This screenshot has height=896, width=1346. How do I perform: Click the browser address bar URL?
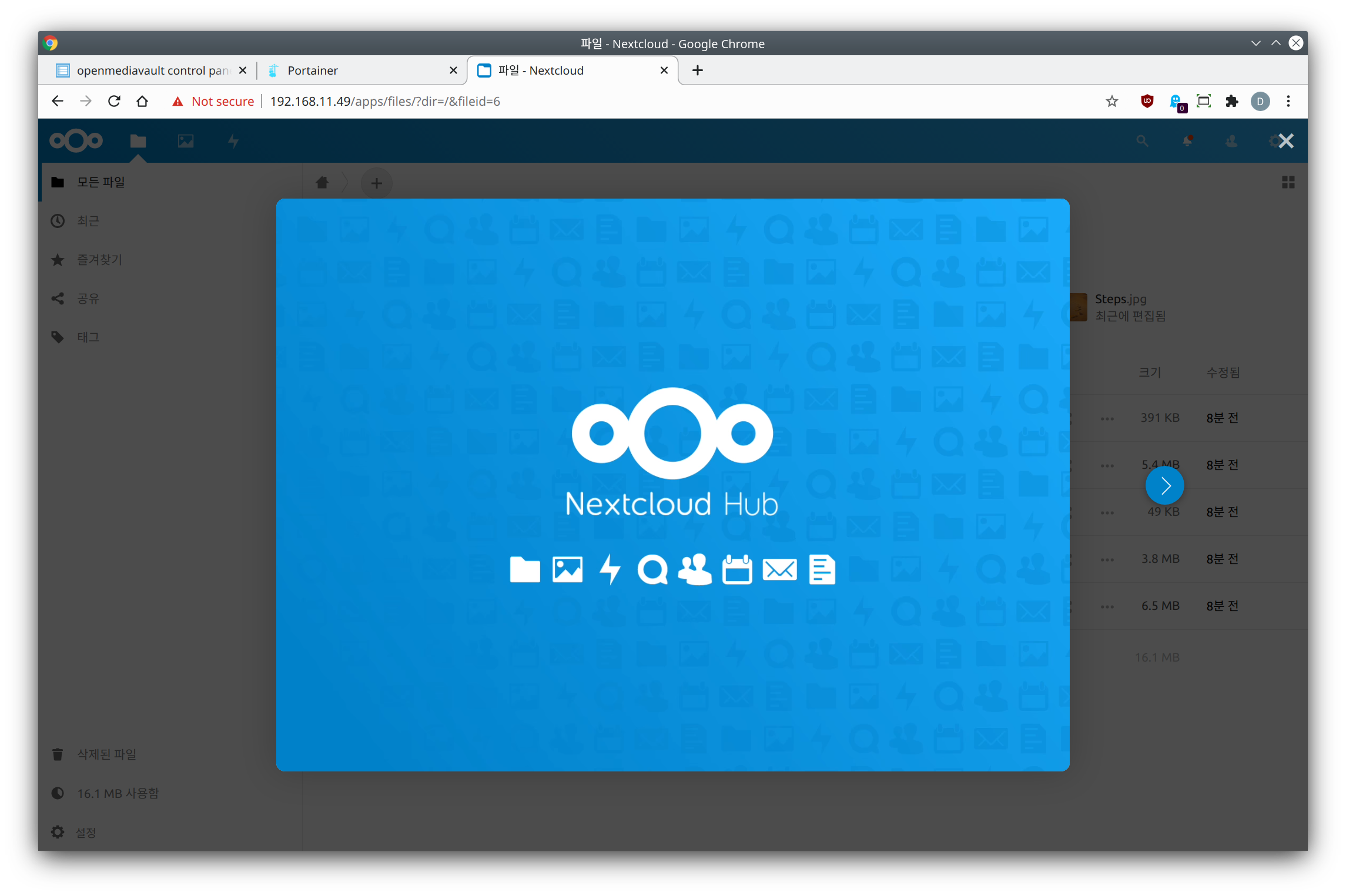[385, 102]
